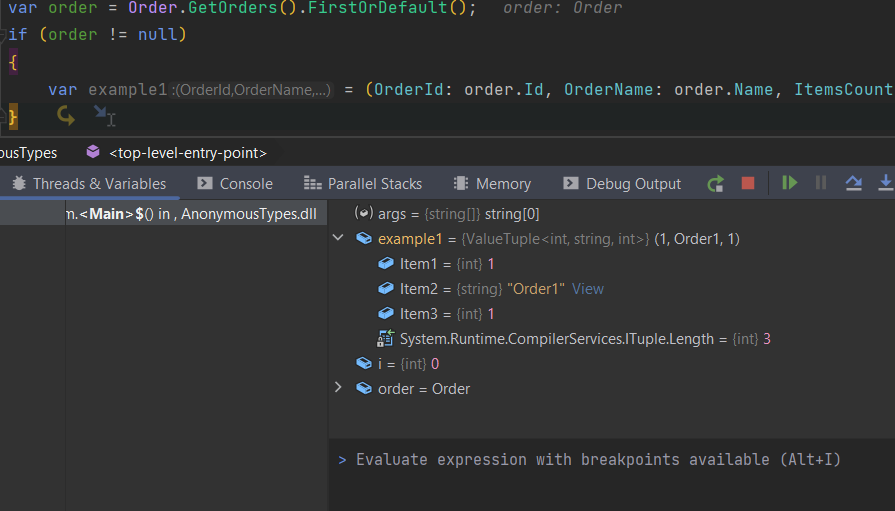Open the Parallel Stacks tab
The image size is (895, 511).
363,183
